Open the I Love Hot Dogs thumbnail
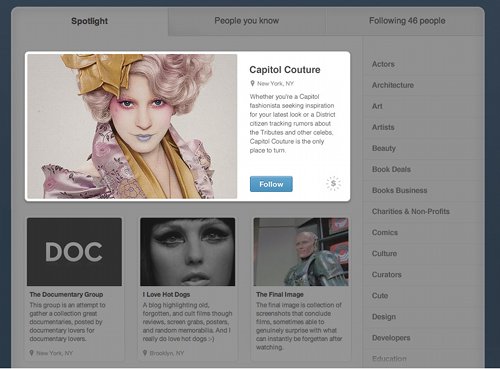Image resolution: width=500 pixels, height=369 pixels. (188, 252)
